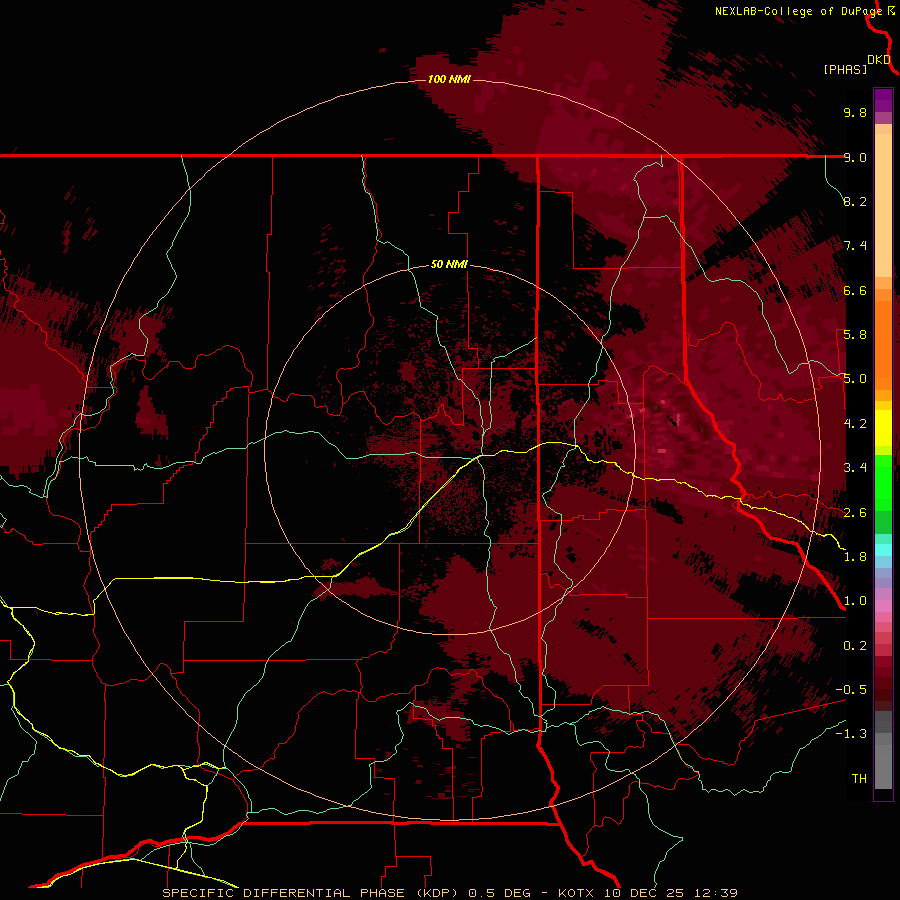Select the 1.8 scale label
This screenshot has height=900, width=900.
855,557
